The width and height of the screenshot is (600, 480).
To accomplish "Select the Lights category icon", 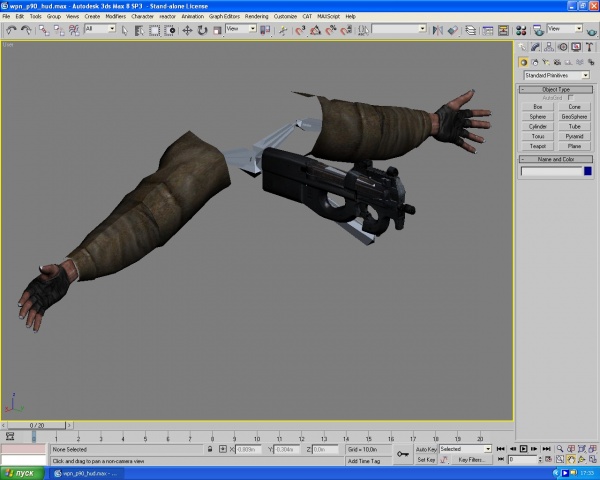I will [546, 62].
